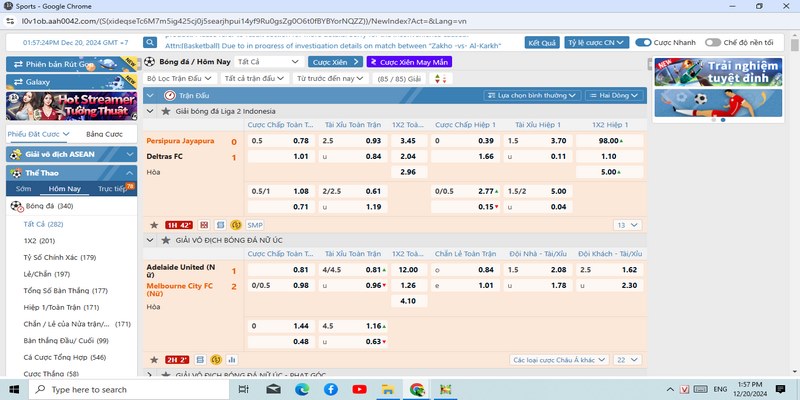Enable Chế độ nền tối dark mode
Screen dimensions: 800x400
click(712, 43)
